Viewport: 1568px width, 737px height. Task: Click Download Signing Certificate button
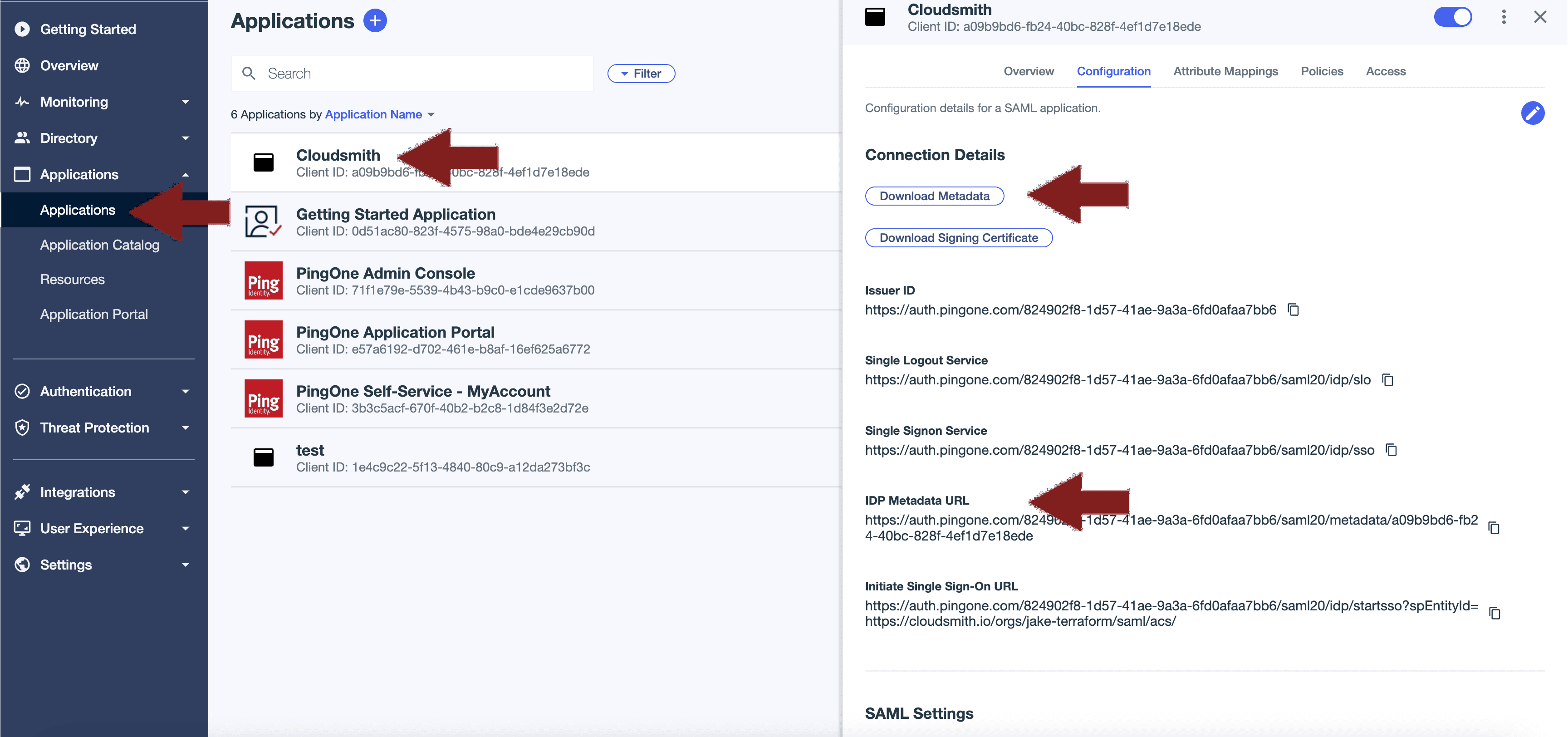pos(958,238)
